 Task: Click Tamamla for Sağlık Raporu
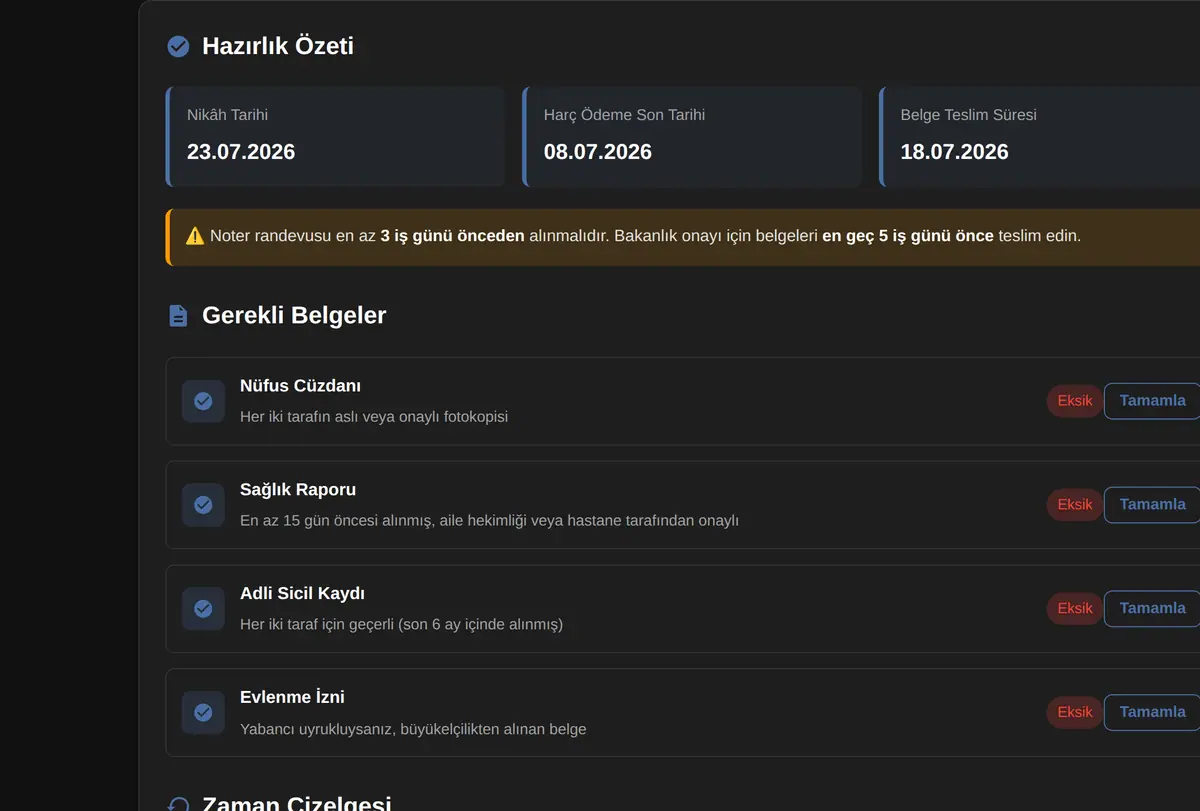(x=1152, y=505)
